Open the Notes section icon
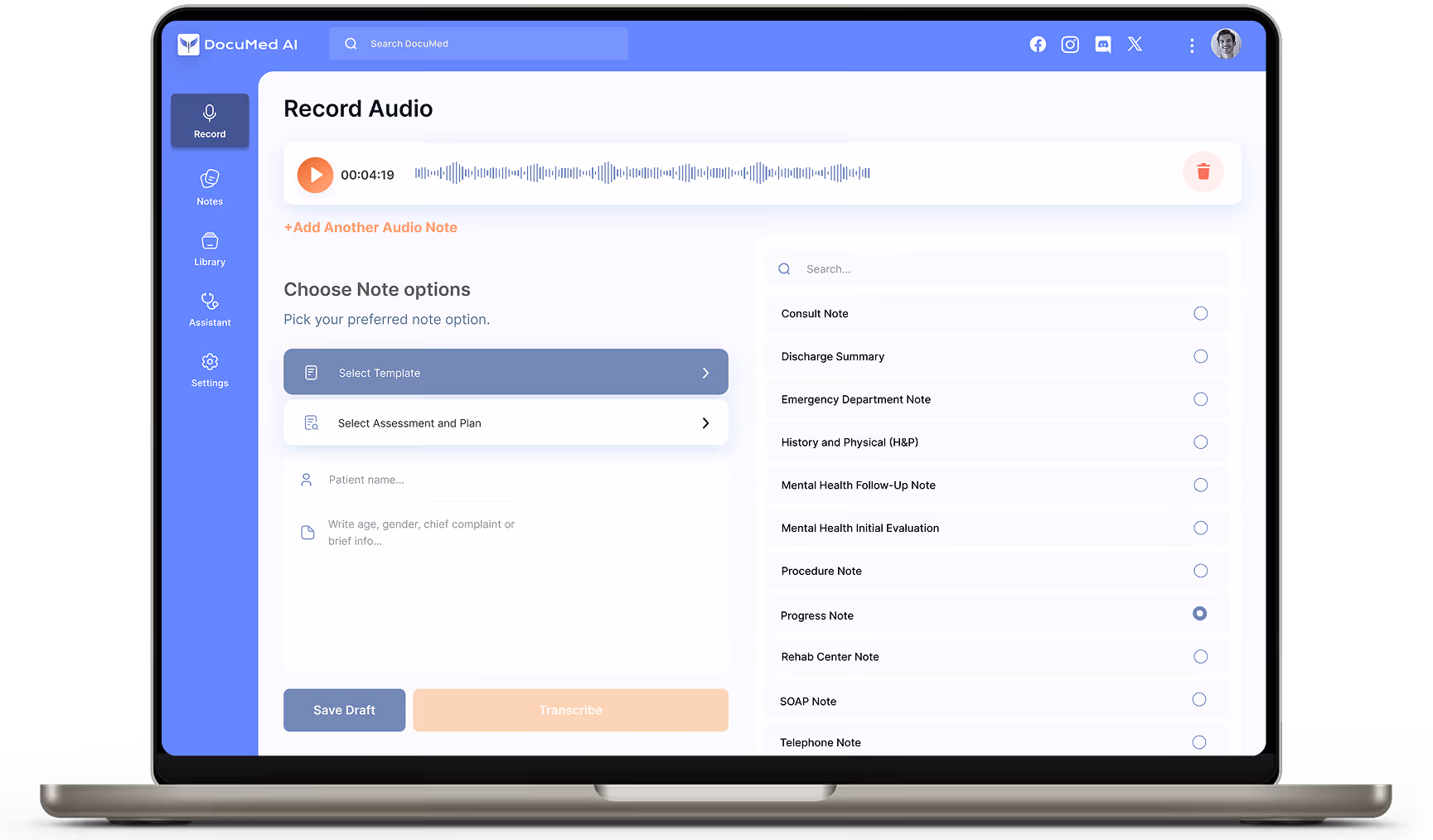 click(x=210, y=179)
